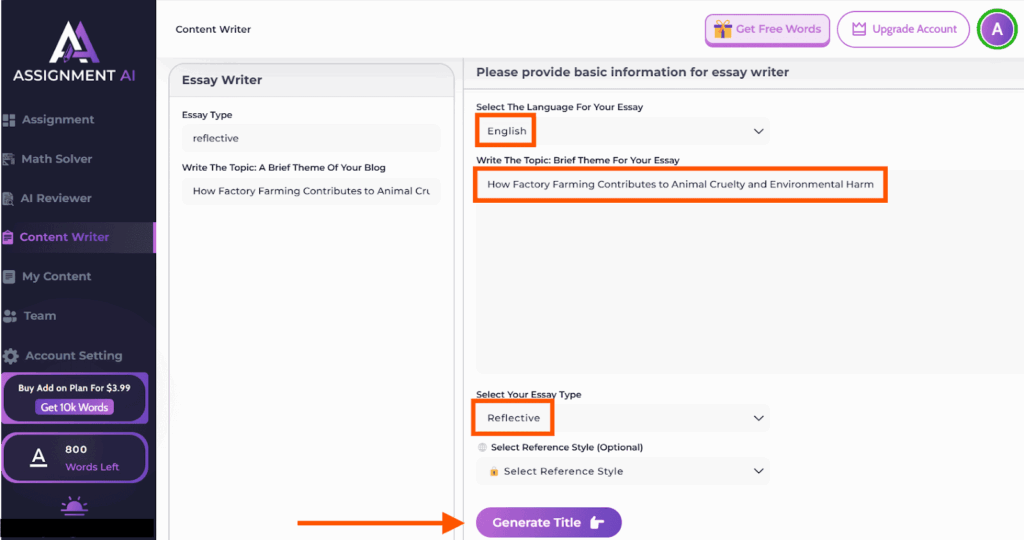The height and width of the screenshot is (540, 1024).
Task: Click the Generate Title button
Action: click(x=549, y=522)
